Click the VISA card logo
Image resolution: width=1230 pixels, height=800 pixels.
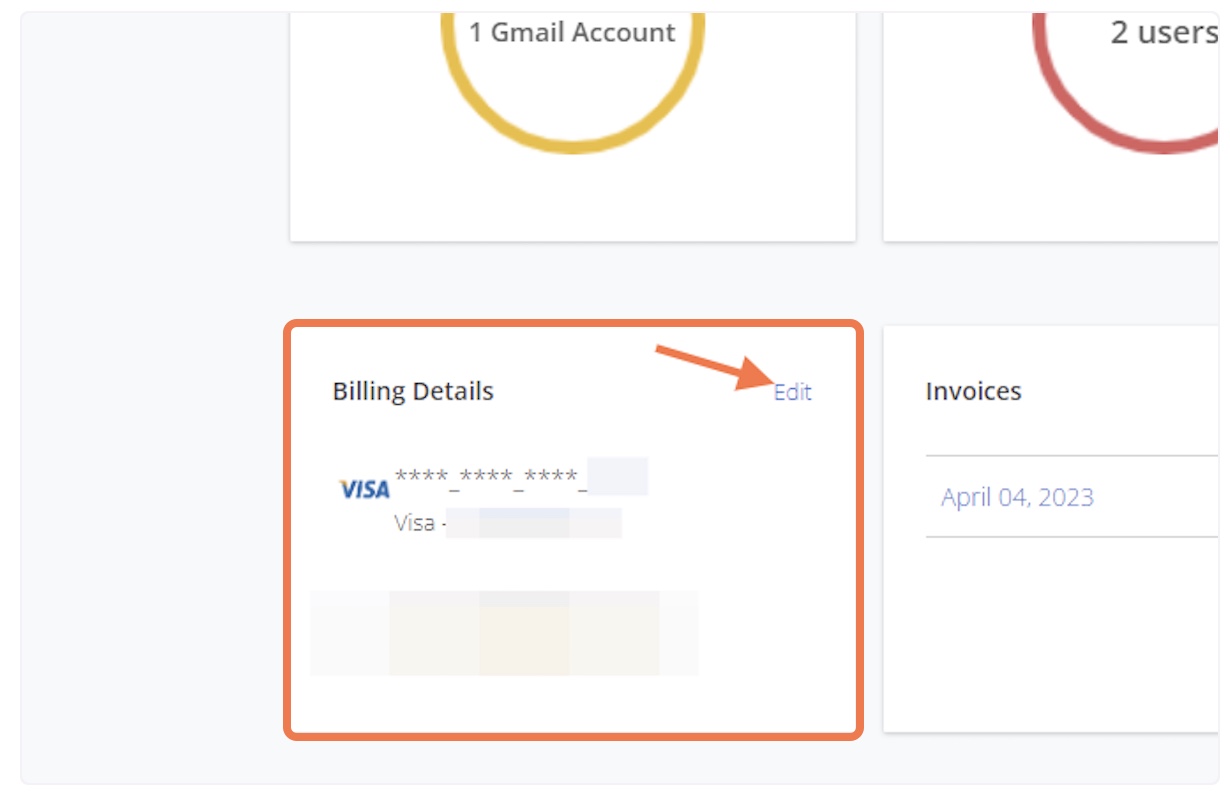pos(364,489)
